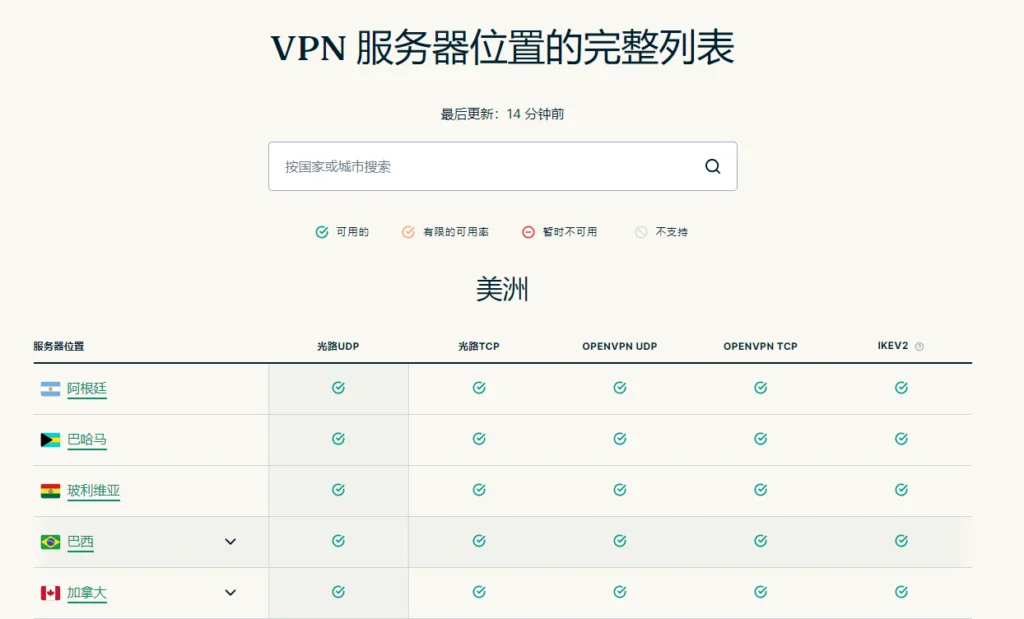1024x619 pixels.
Task: Click the Brazil flag icon
Action: (50, 542)
